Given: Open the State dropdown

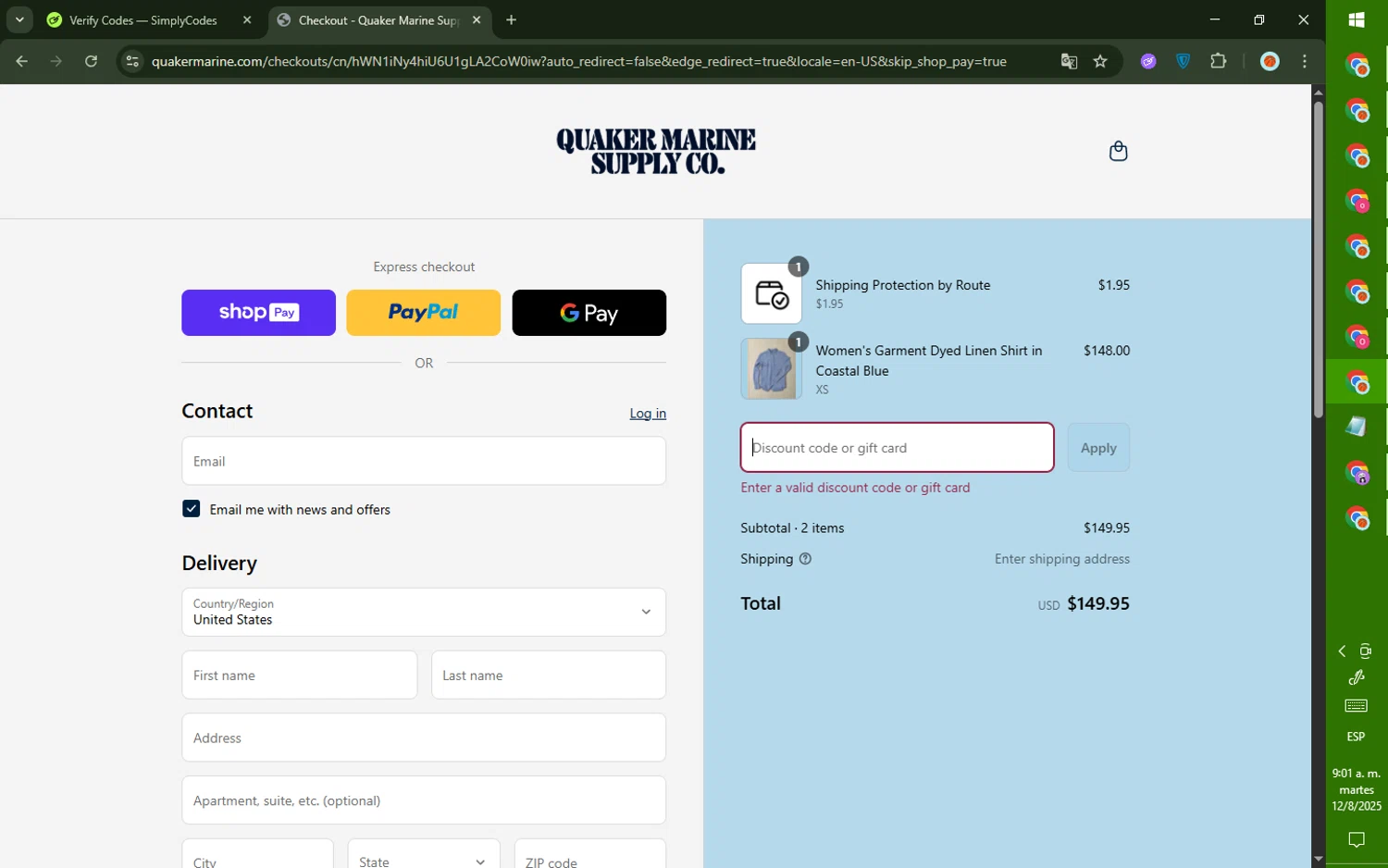Looking at the screenshot, I should 424,861.
